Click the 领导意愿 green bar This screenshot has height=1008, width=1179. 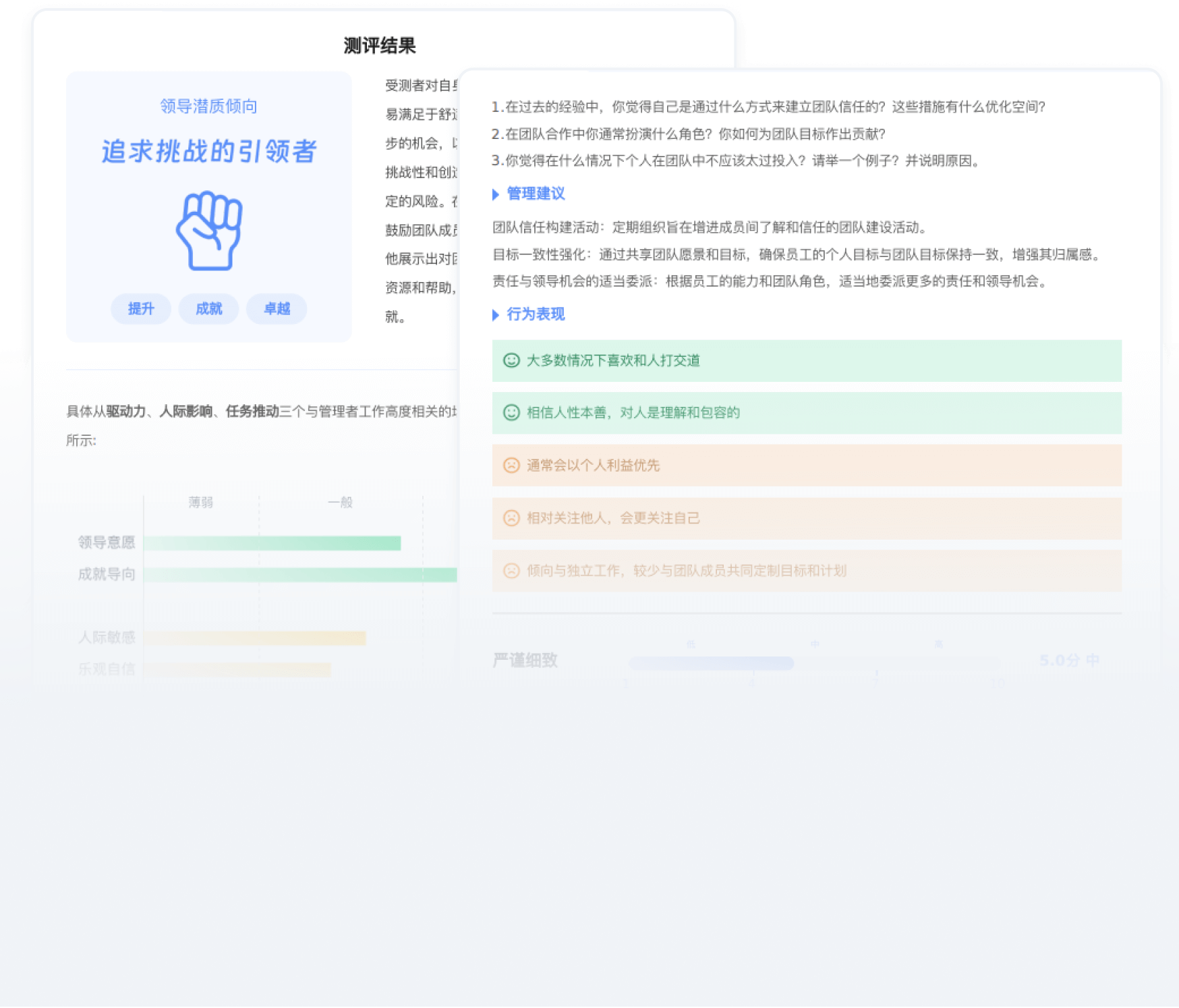pos(272,543)
